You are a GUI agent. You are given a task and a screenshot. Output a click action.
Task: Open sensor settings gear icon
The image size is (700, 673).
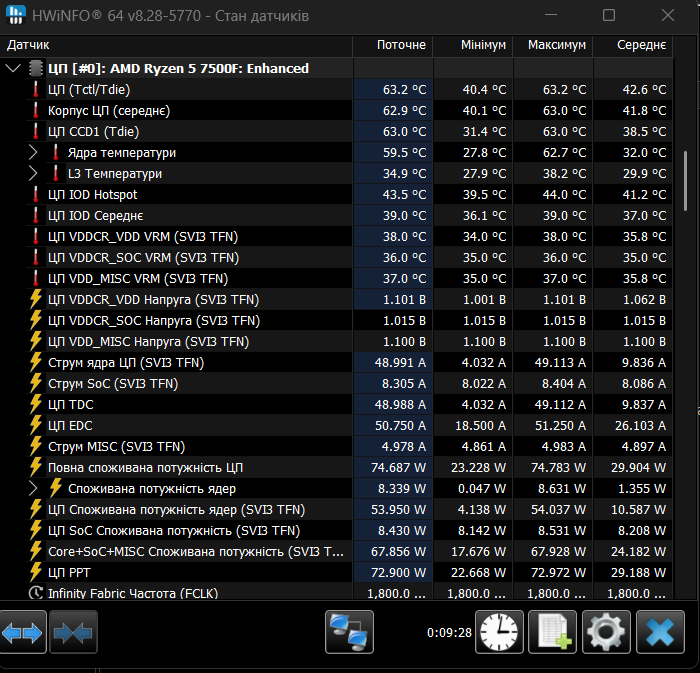coord(606,634)
